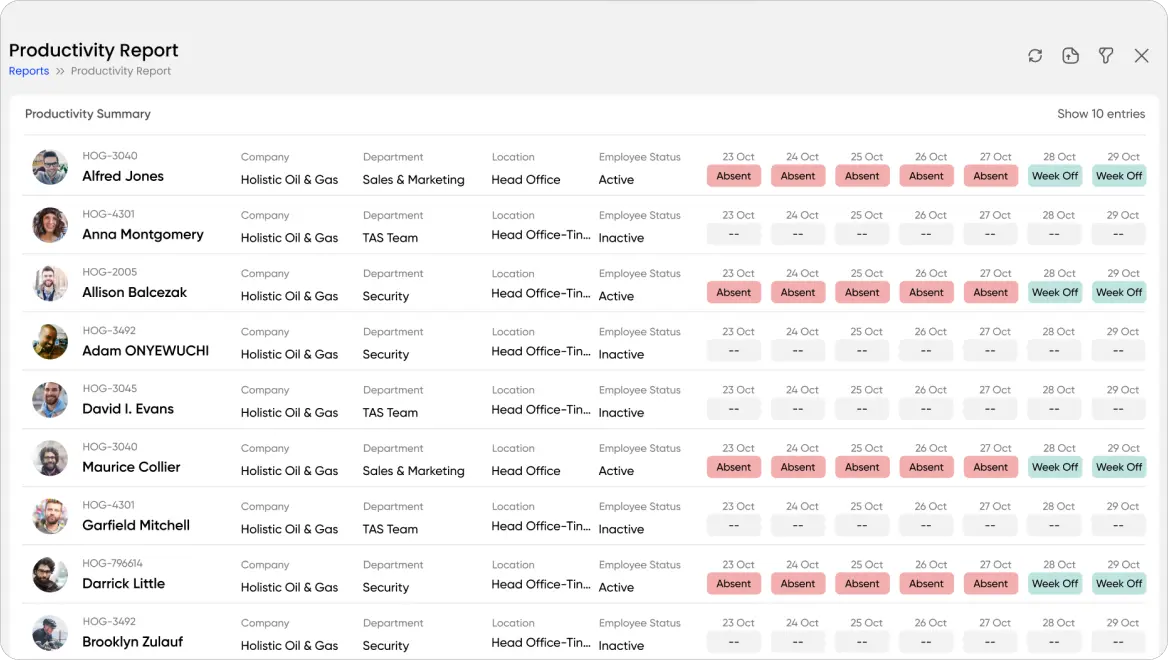Click the Productivity Summary heading
The height and width of the screenshot is (660, 1168).
88,114
